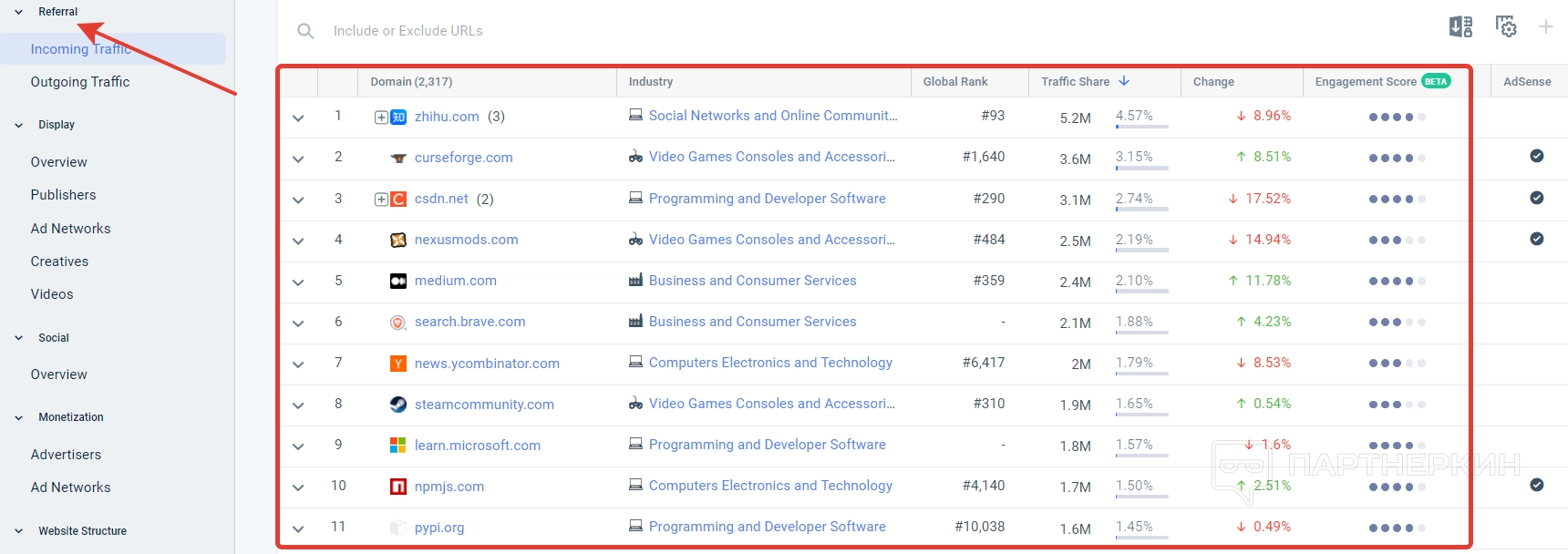Click the news.ycombinator.com favicon

398,364
